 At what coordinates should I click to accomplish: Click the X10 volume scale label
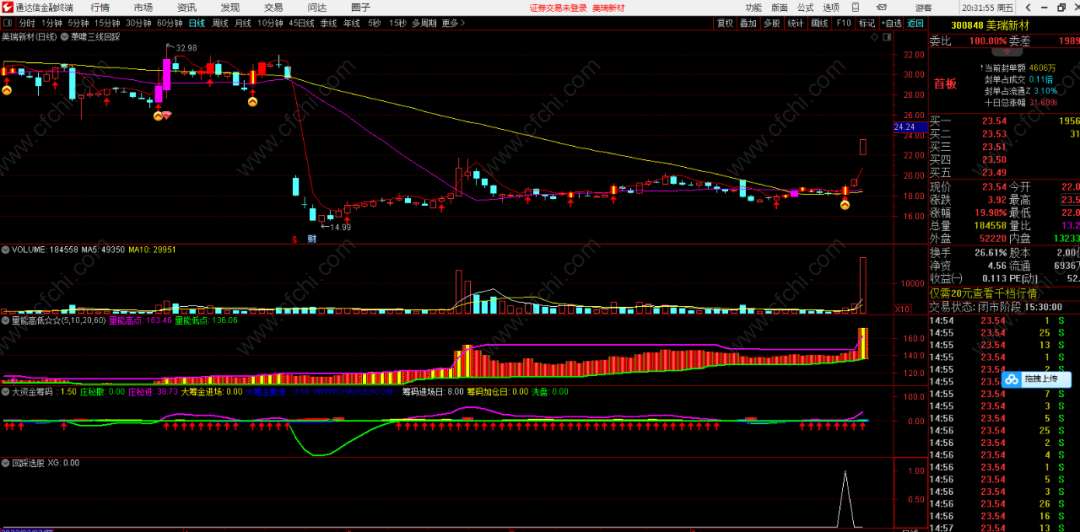[x=902, y=308]
